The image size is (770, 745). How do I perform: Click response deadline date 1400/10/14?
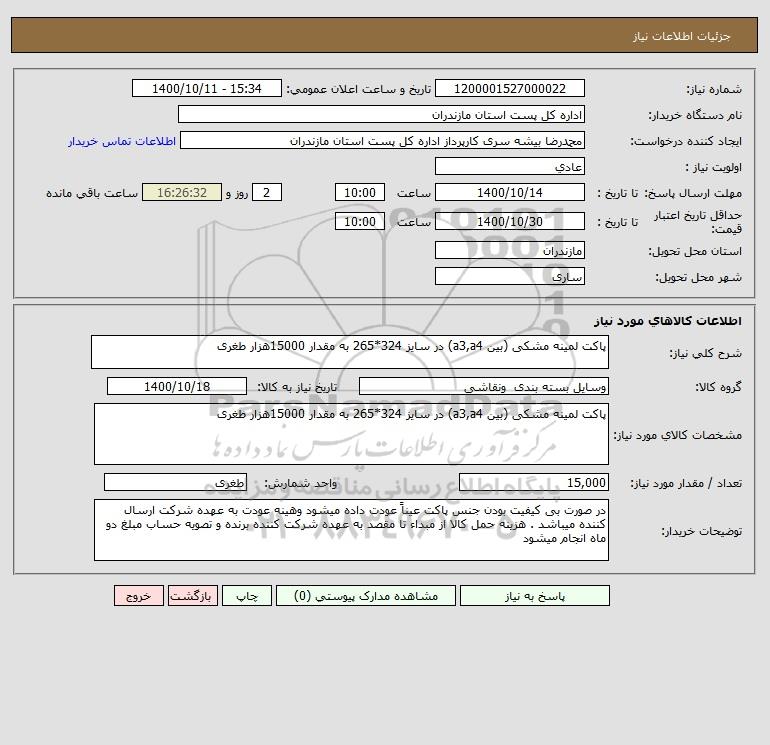tap(510, 193)
